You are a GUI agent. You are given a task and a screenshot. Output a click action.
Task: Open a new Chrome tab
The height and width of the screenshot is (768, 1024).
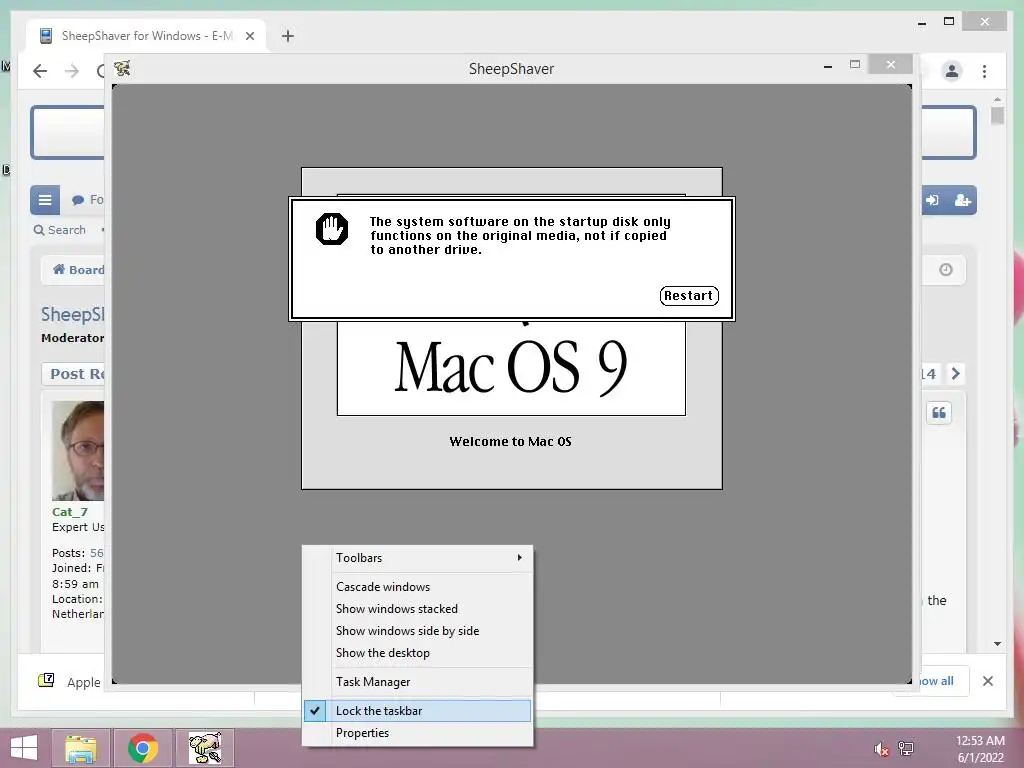(288, 36)
